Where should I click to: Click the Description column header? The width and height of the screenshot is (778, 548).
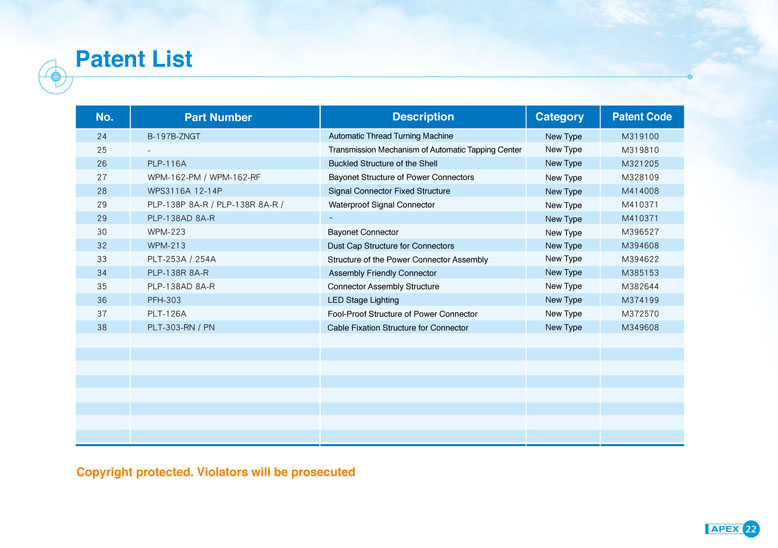pos(423,117)
